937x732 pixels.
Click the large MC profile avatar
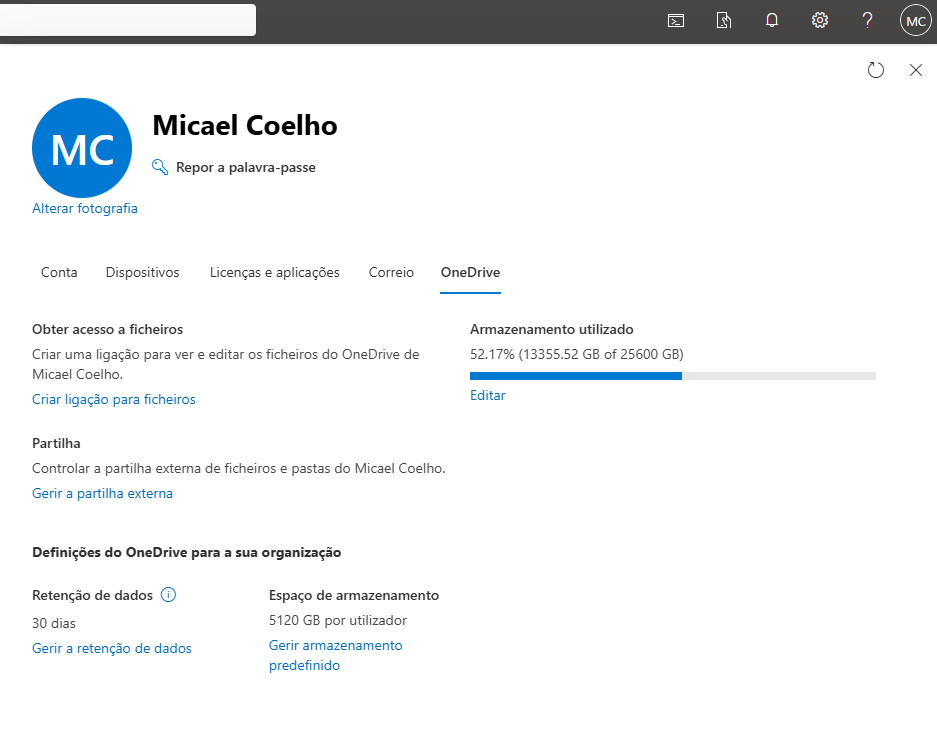click(82, 148)
